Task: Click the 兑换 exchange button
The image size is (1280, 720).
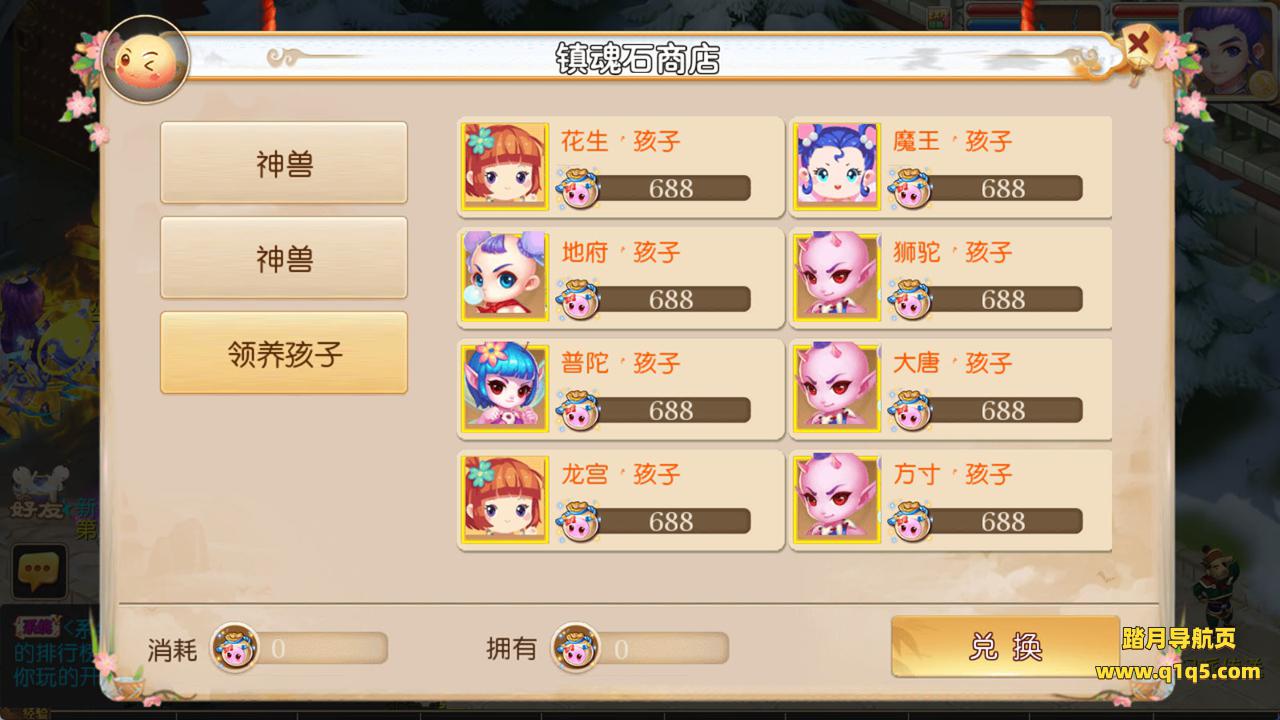Action: (x=1005, y=647)
